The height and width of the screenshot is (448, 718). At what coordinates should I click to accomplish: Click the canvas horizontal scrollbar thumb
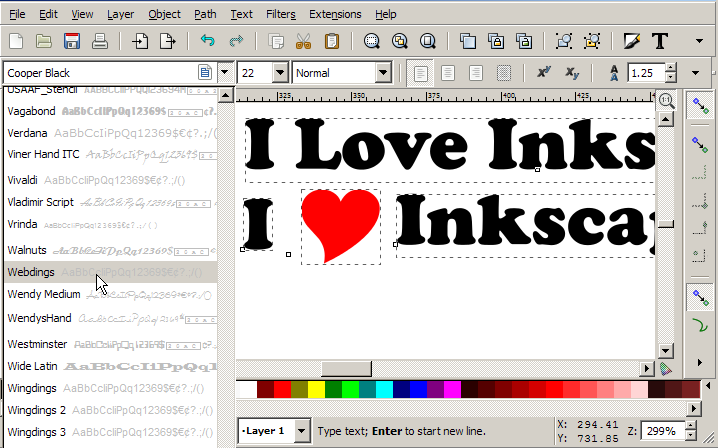(346, 368)
